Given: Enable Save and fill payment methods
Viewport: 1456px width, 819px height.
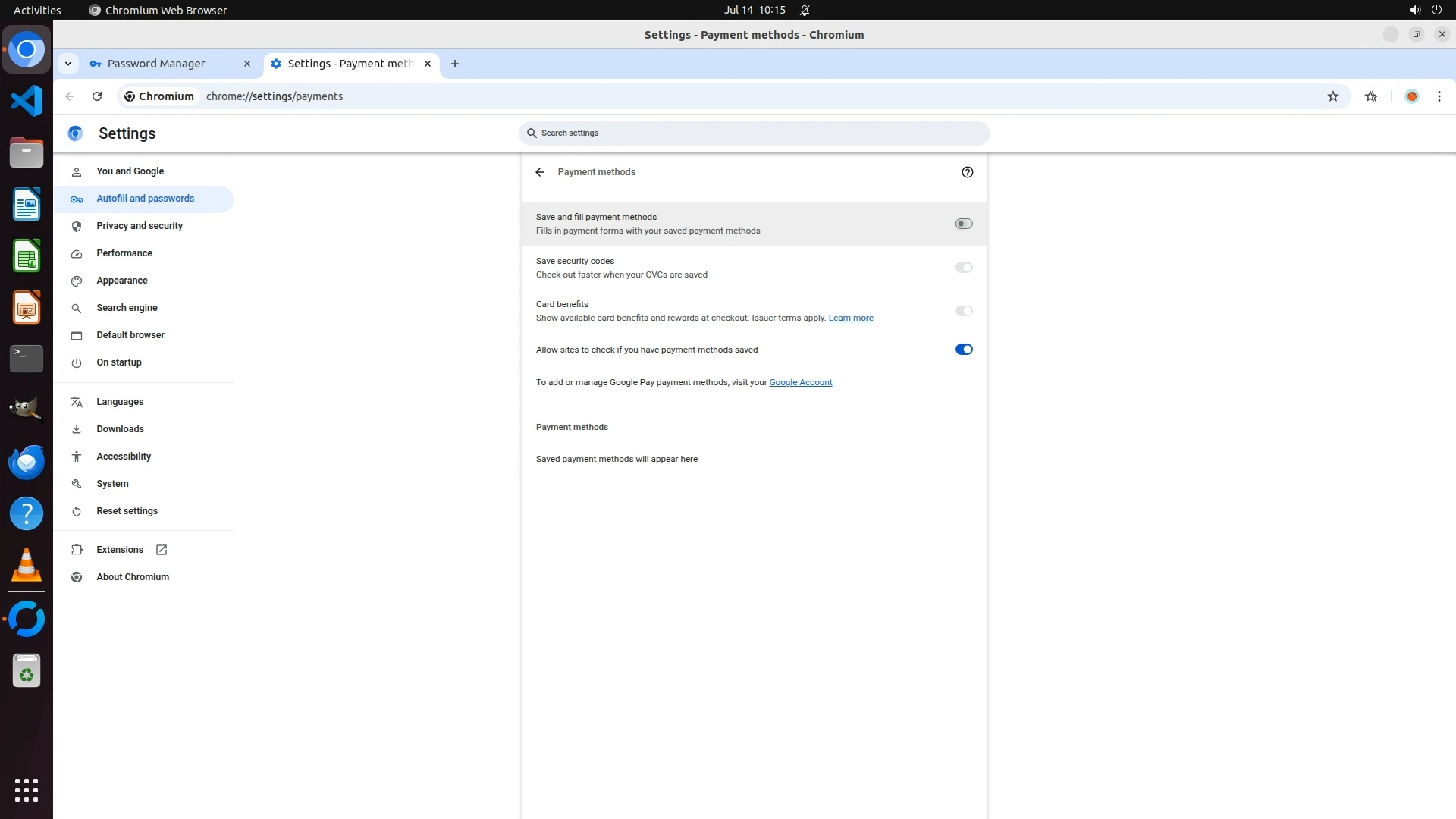Looking at the screenshot, I should coord(963,224).
